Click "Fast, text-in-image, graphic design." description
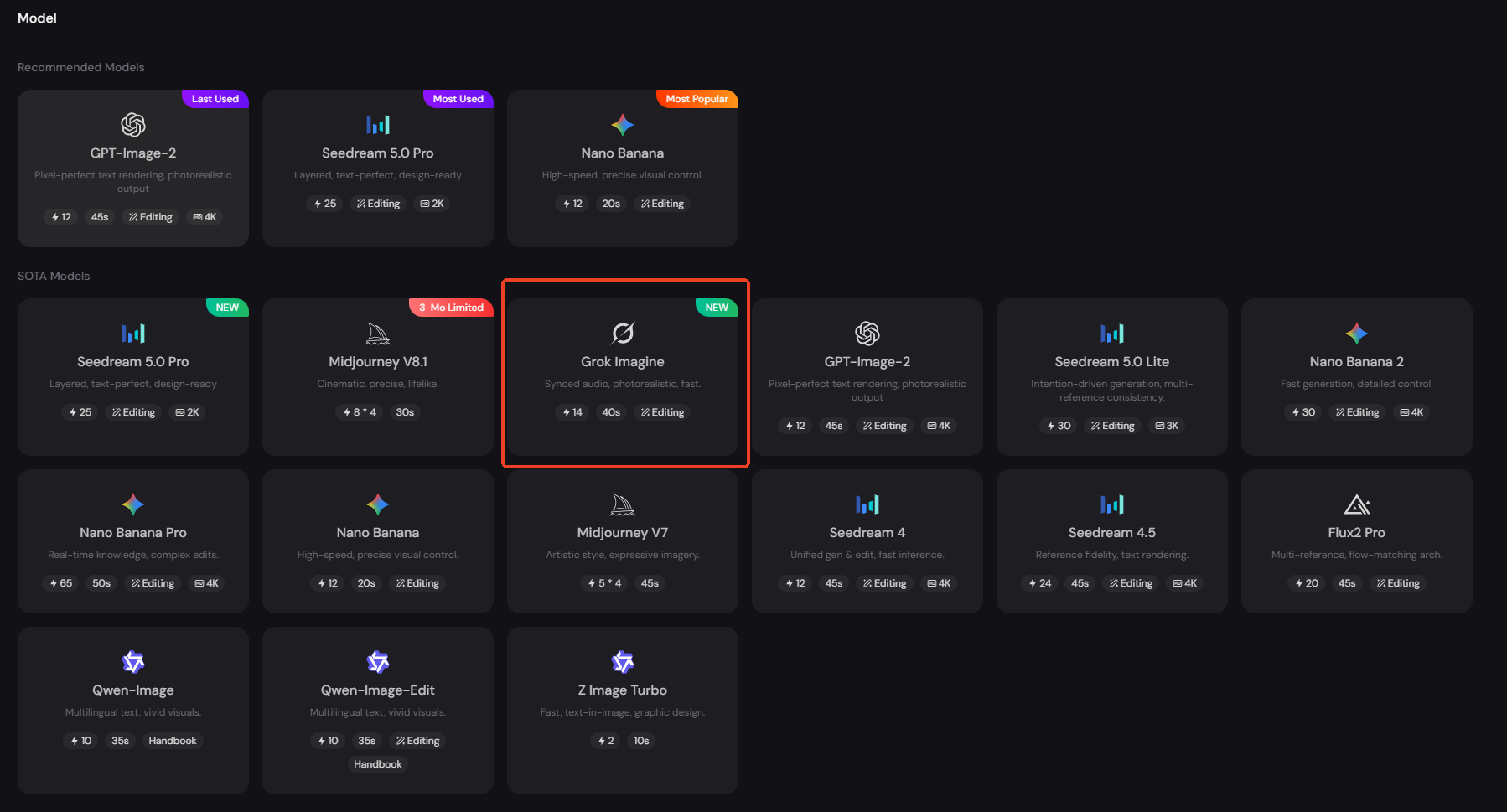 (x=623, y=712)
